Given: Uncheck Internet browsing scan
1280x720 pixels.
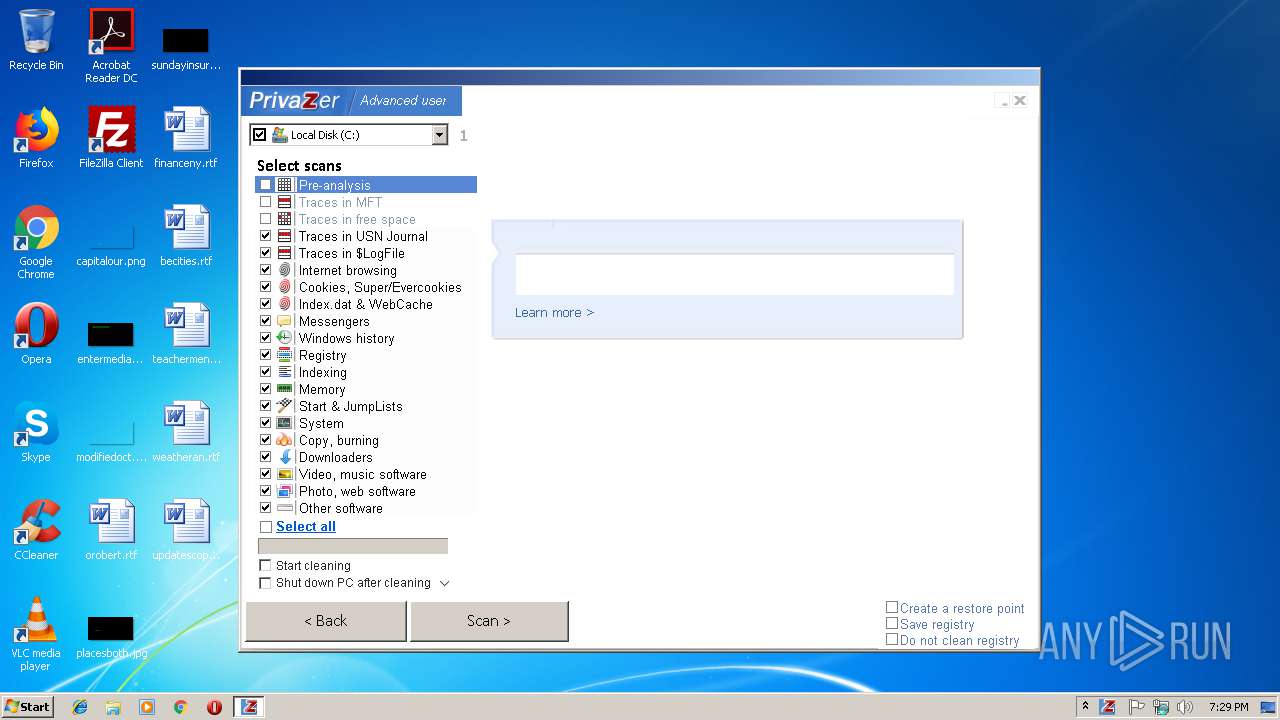Looking at the screenshot, I should click(266, 270).
